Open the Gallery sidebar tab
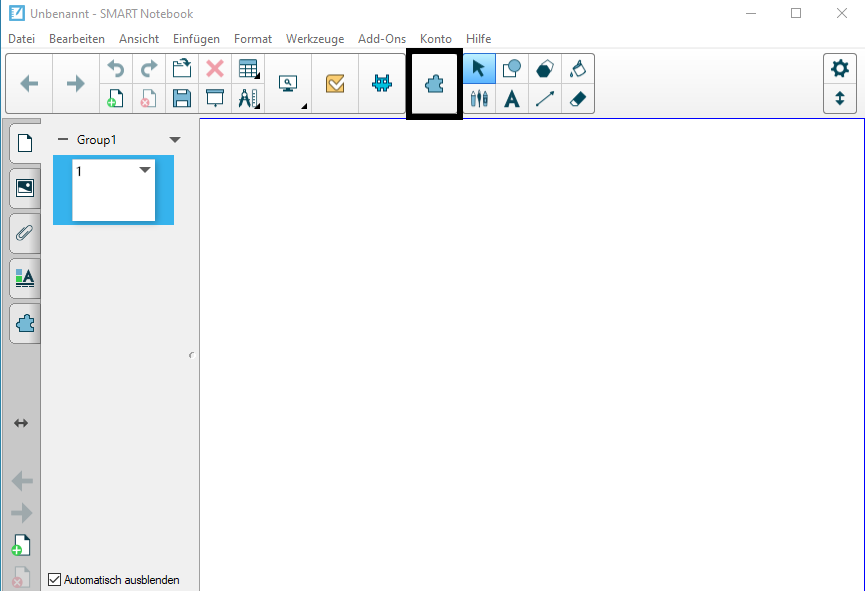865x591 pixels. coord(25,187)
